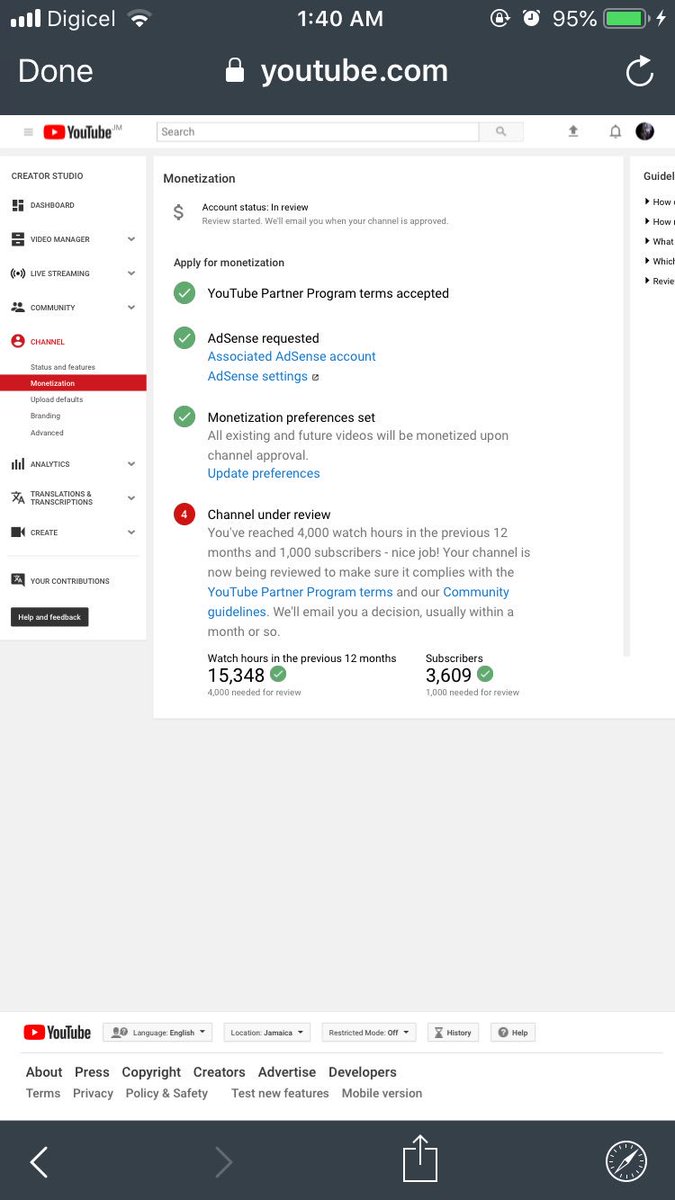Tap the browser back arrow

pos(39,1161)
